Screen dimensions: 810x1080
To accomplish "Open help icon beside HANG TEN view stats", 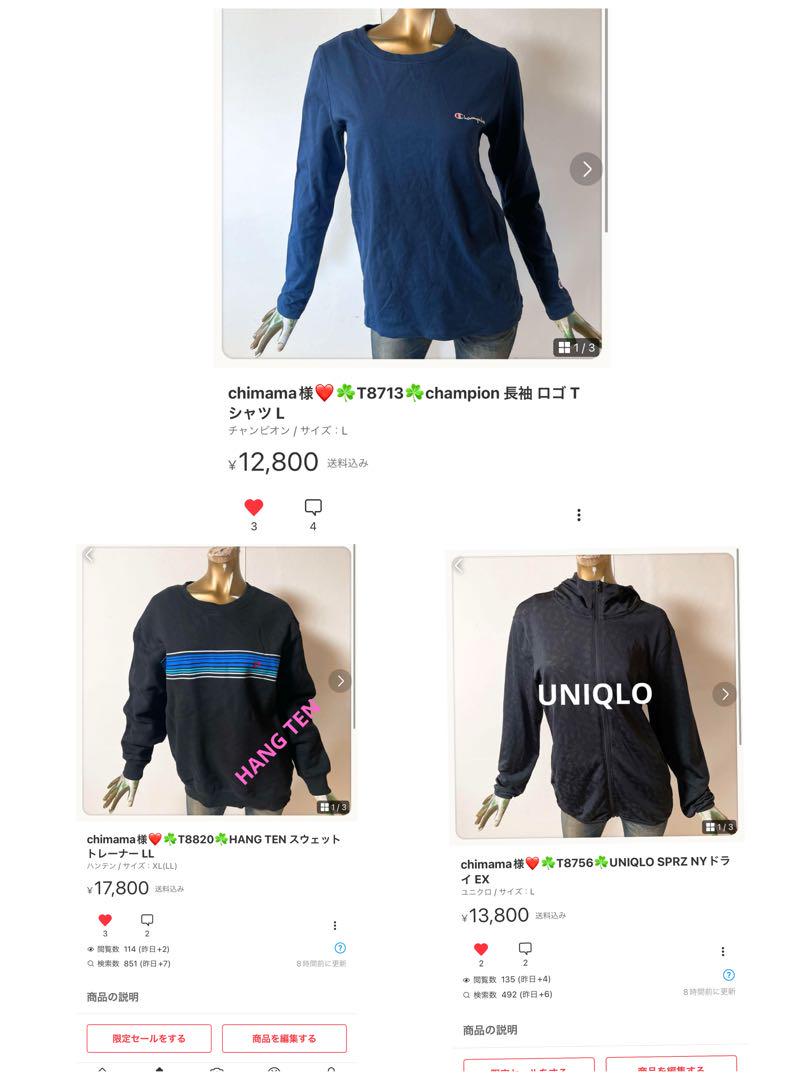I will pos(340,948).
